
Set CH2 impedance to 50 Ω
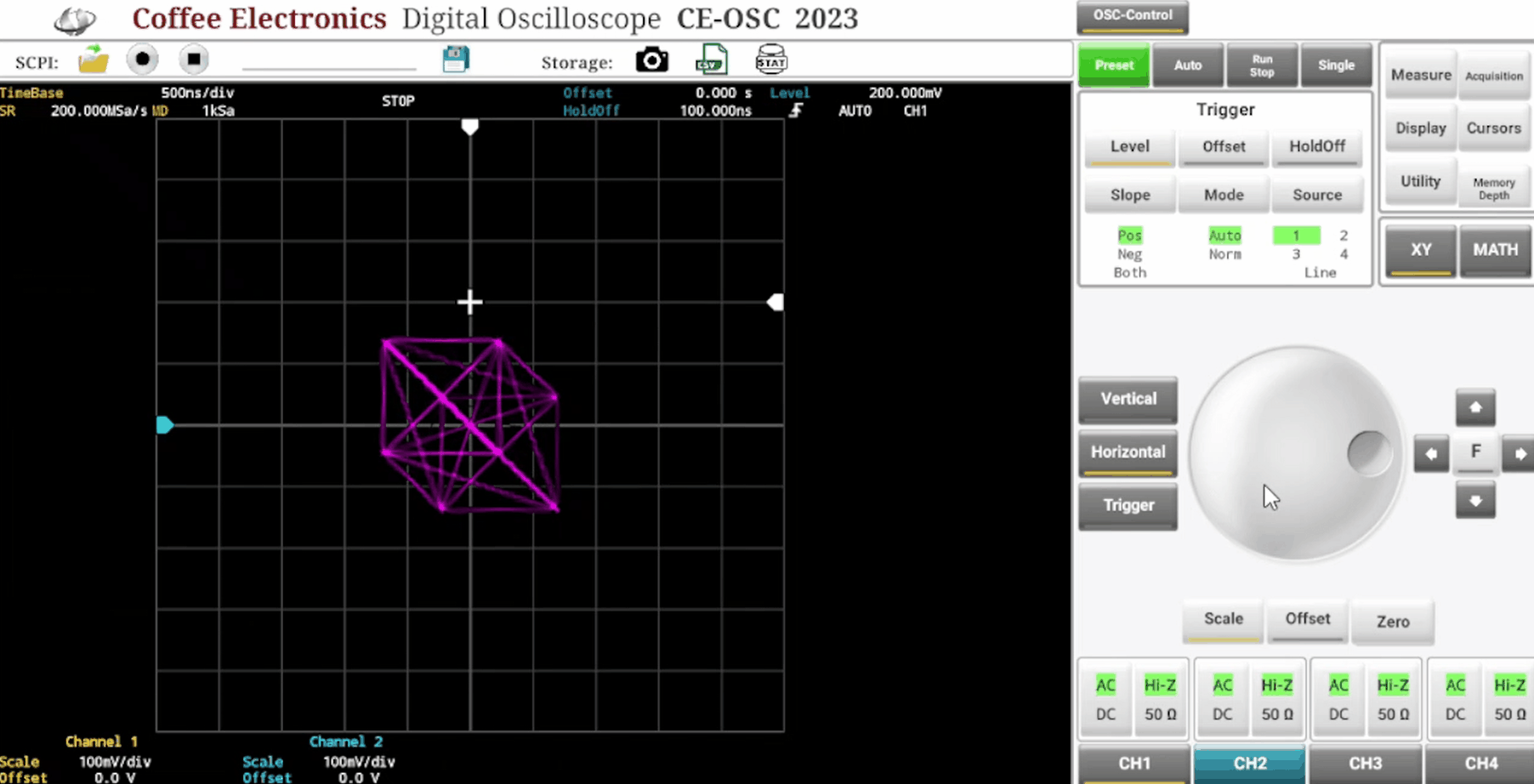pyautogui.click(x=1276, y=714)
